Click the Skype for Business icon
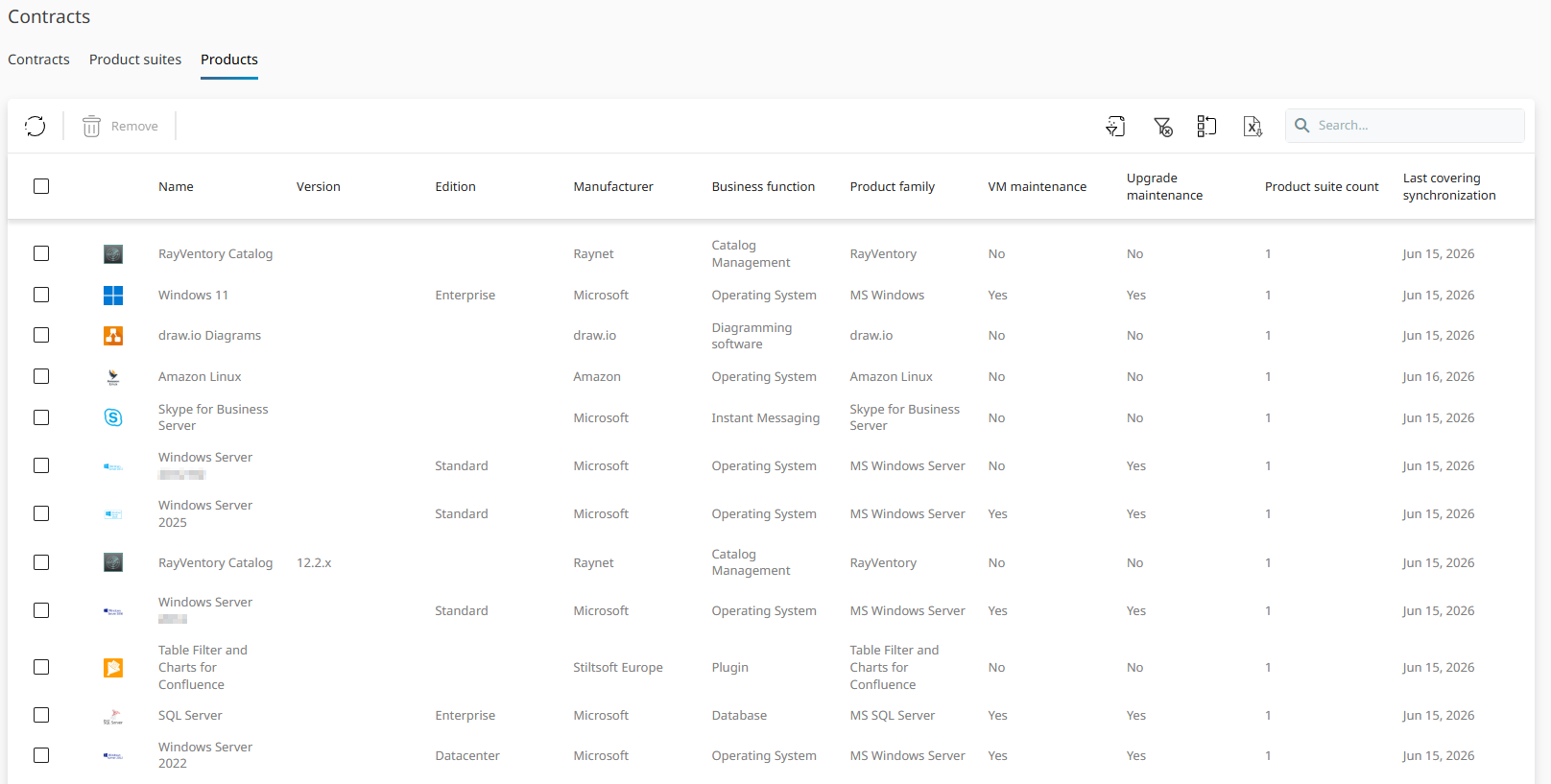This screenshot has width=1551, height=784. [x=113, y=417]
